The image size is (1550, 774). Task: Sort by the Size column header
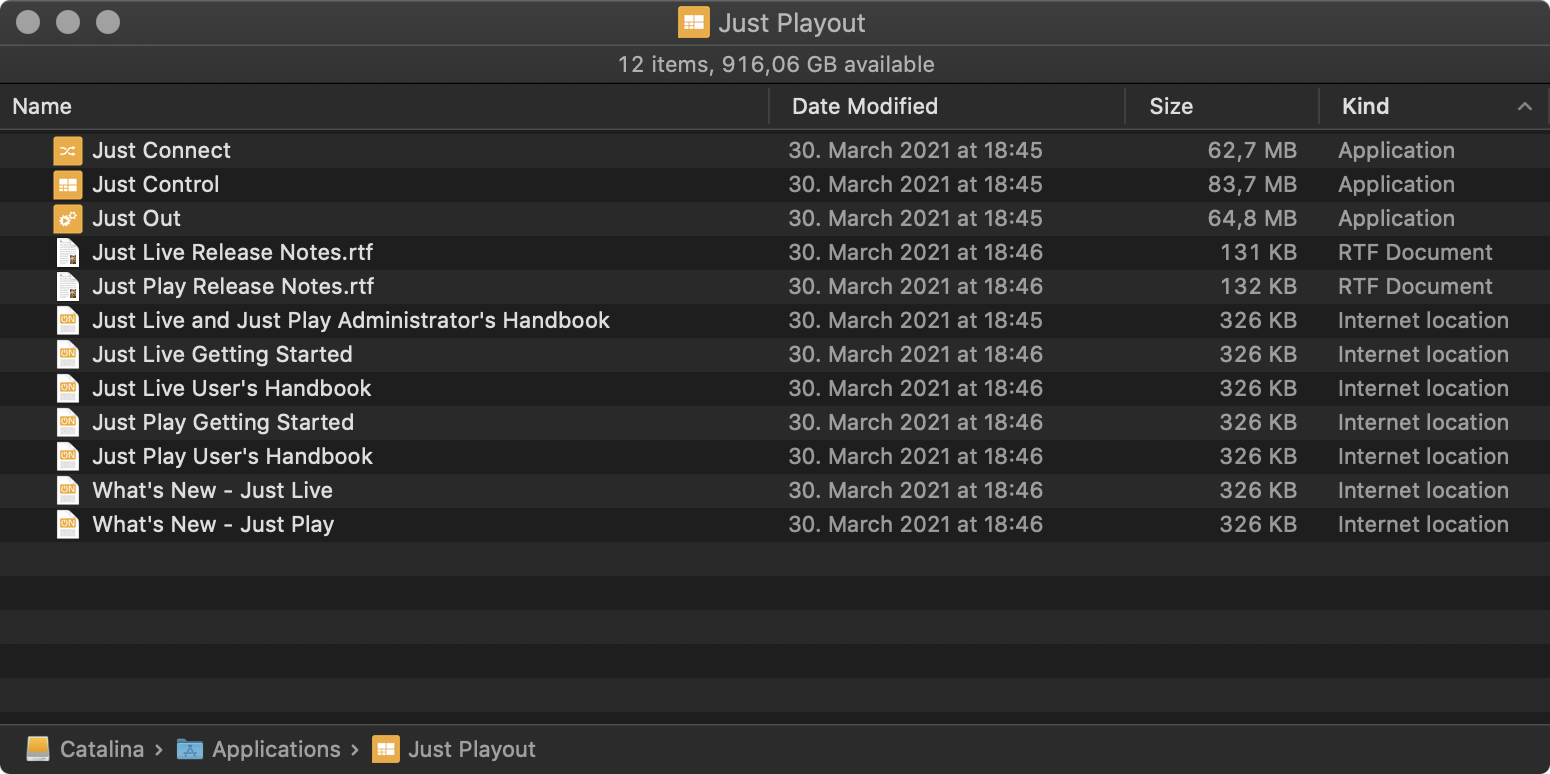pos(1222,106)
